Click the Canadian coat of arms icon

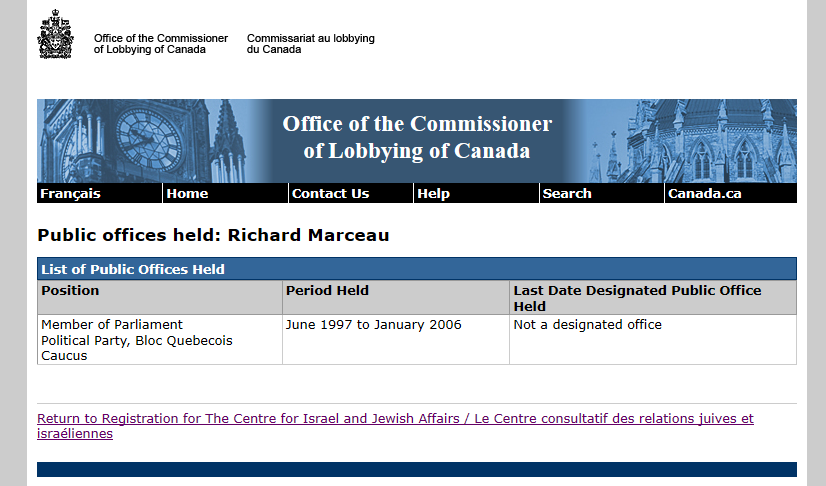pyautogui.click(x=55, y=34)
